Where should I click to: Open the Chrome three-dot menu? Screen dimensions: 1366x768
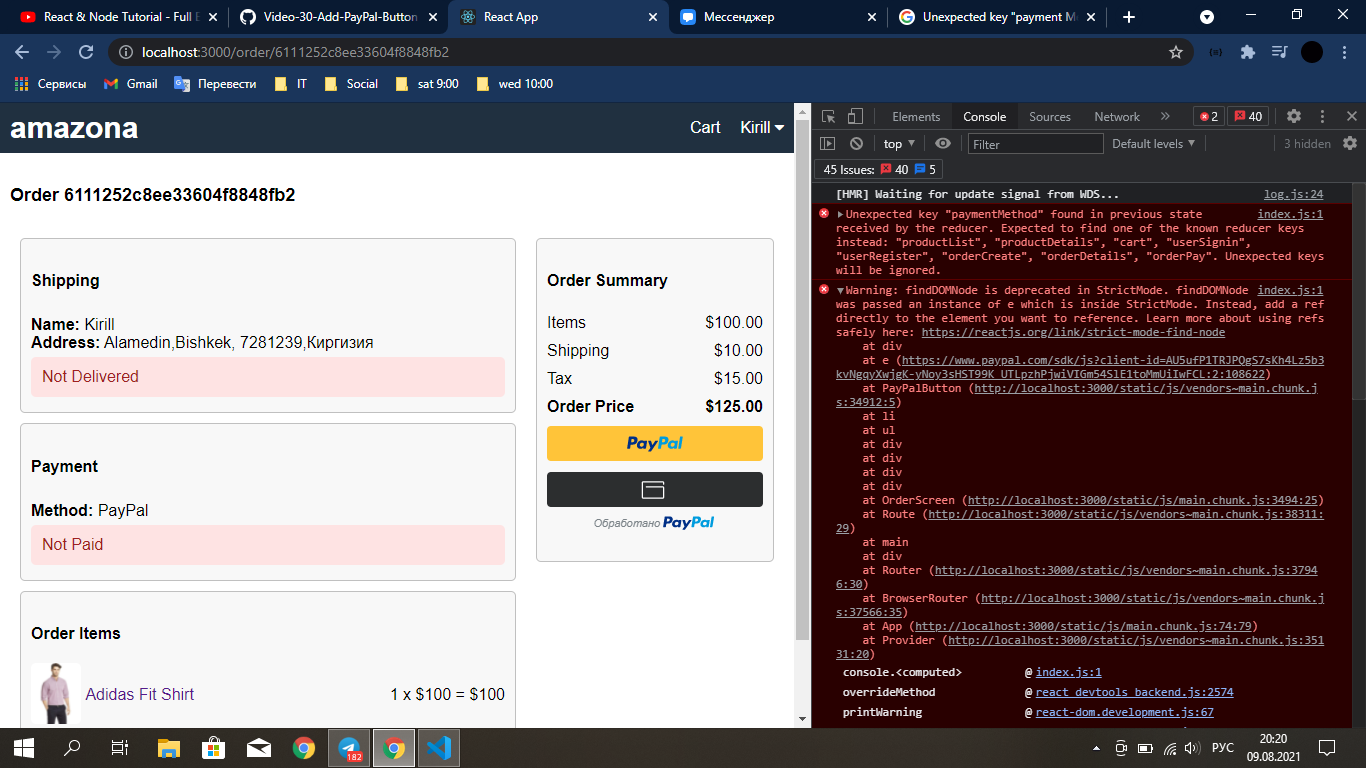[1343, 52]
